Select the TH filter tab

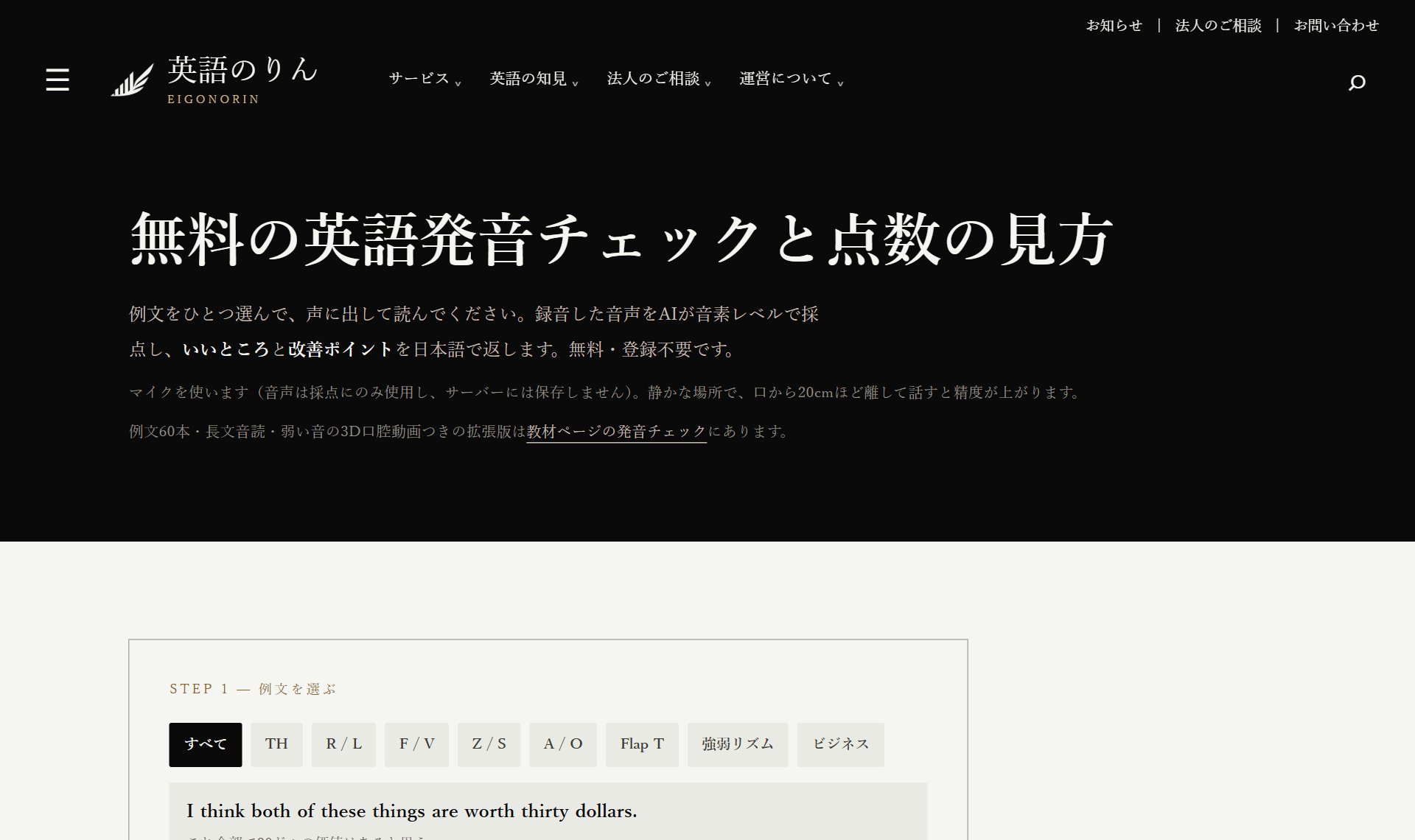point(277,745)
